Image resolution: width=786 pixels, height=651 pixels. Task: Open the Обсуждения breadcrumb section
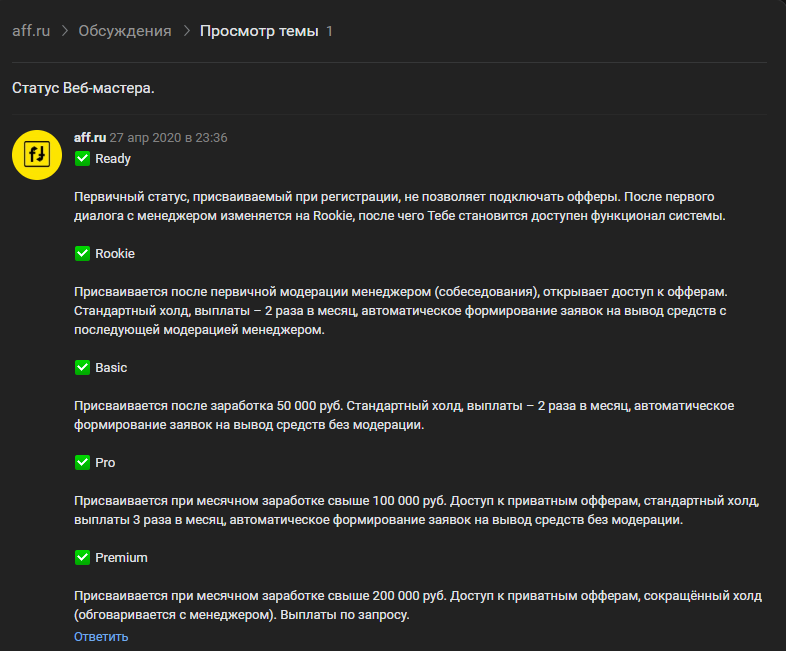(x=125, y=31)
